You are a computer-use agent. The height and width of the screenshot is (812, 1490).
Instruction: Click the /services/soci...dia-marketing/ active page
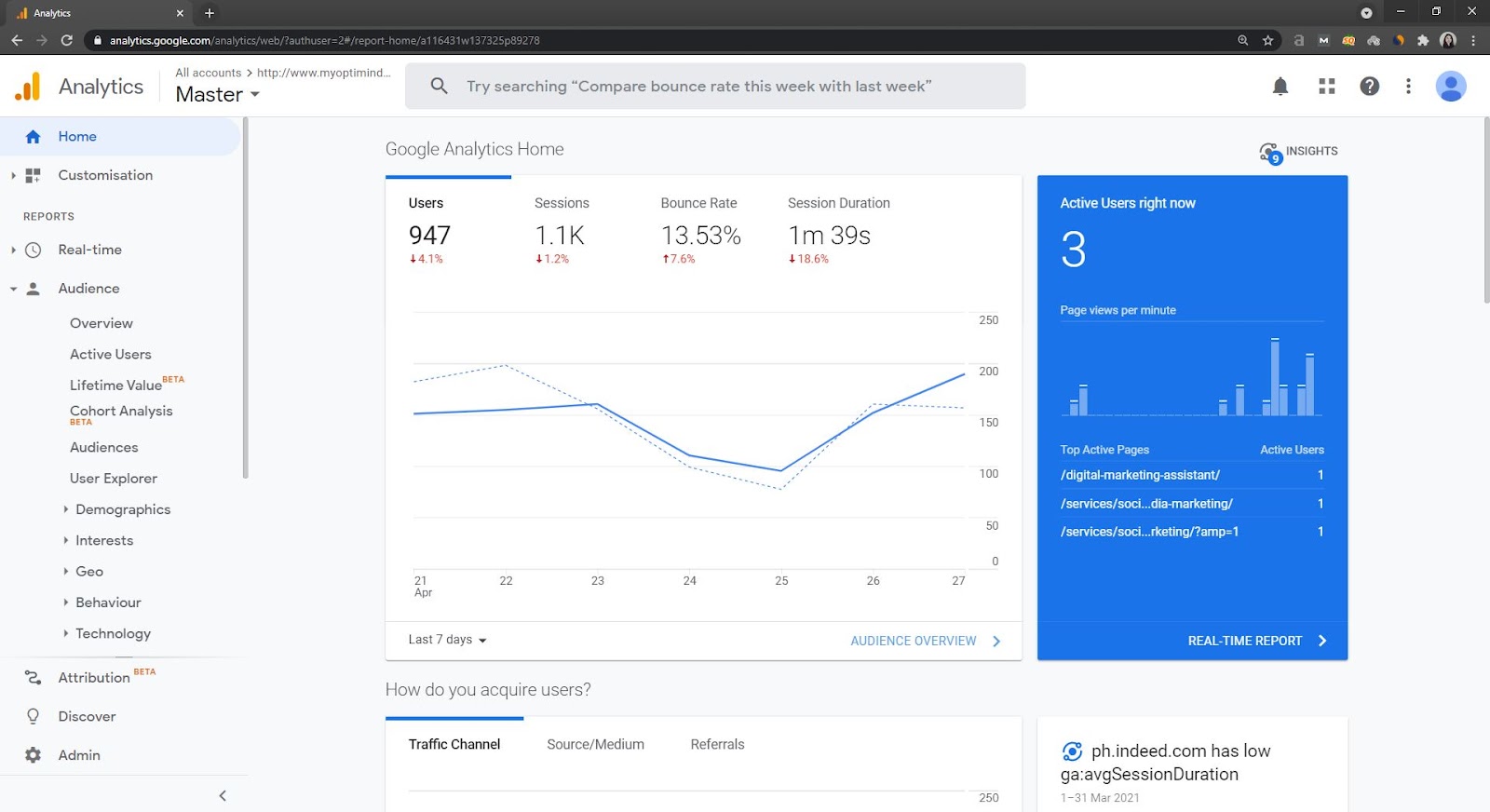[x=1146, y=504]
